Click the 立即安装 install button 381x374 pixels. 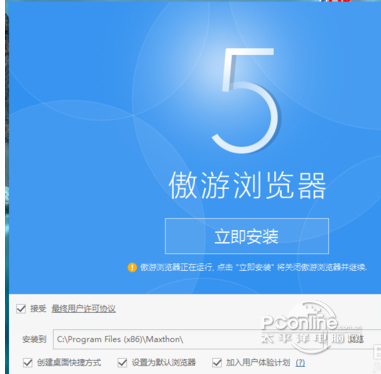coord(247,236)
